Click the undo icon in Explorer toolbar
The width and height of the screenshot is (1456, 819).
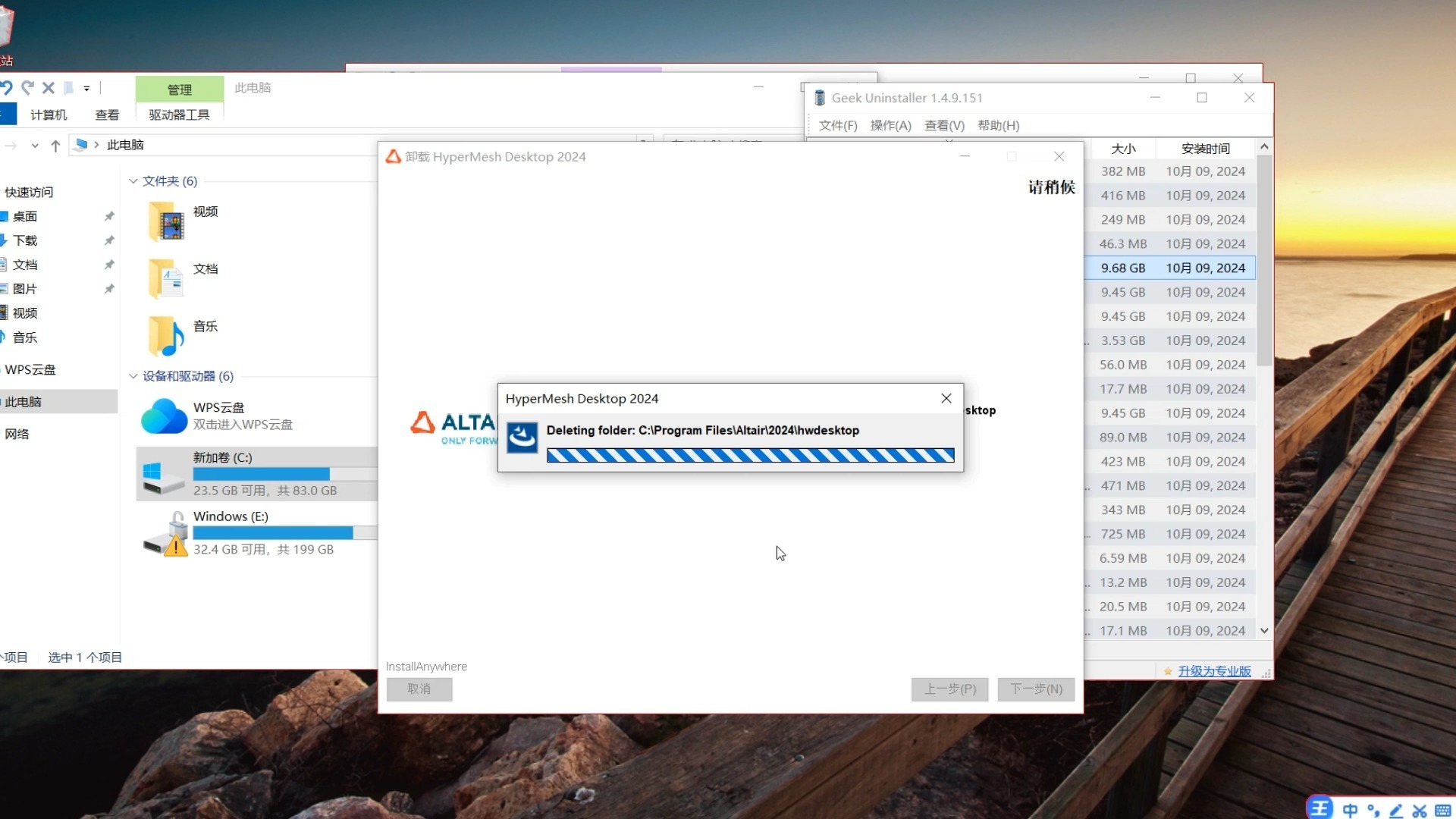pyautogui.click(x=6, y=88)
